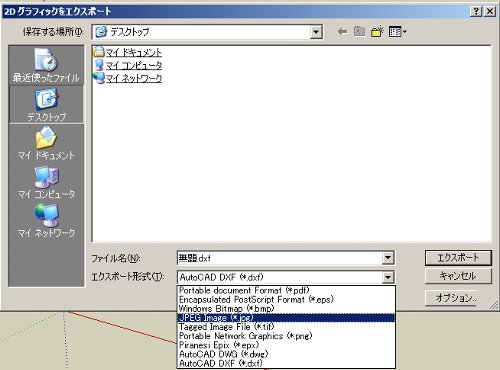Click the キャンセル button
Image resolution: width=500 pixels, height=370 pixels.
tap(458, 276)
